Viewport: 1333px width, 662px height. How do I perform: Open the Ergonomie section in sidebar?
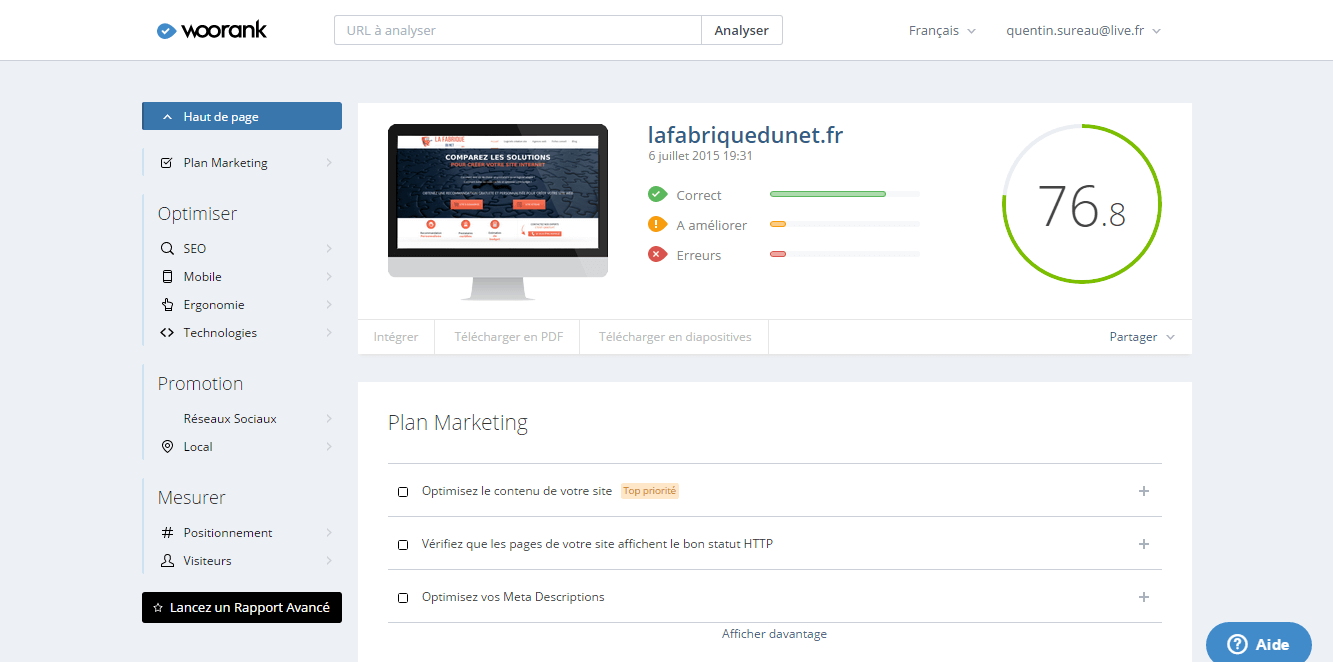pos(243,305)
